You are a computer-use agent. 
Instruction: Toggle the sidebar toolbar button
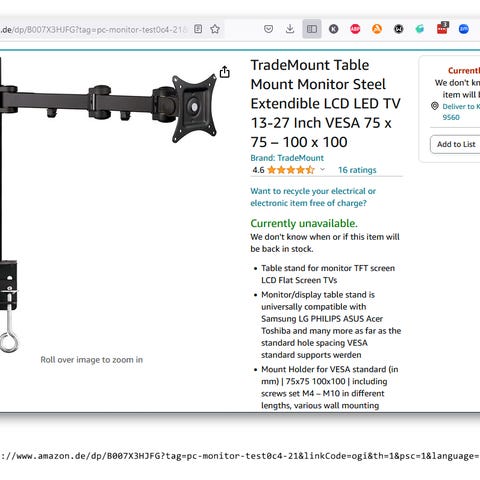(x=312, y=29)
